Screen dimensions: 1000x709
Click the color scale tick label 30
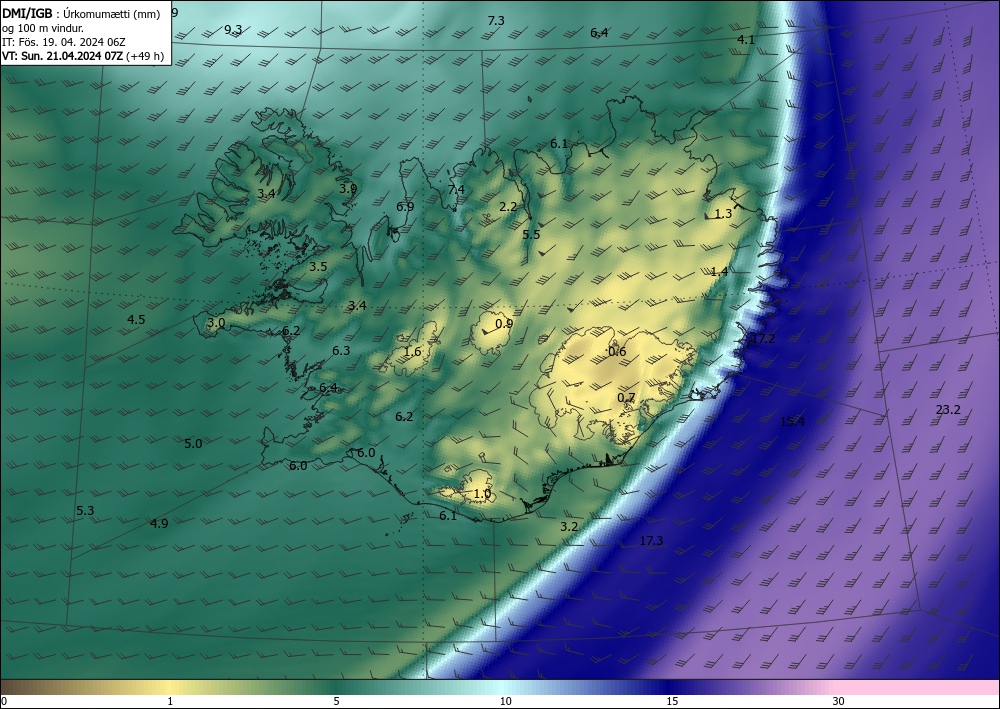[x=839, y=702]
